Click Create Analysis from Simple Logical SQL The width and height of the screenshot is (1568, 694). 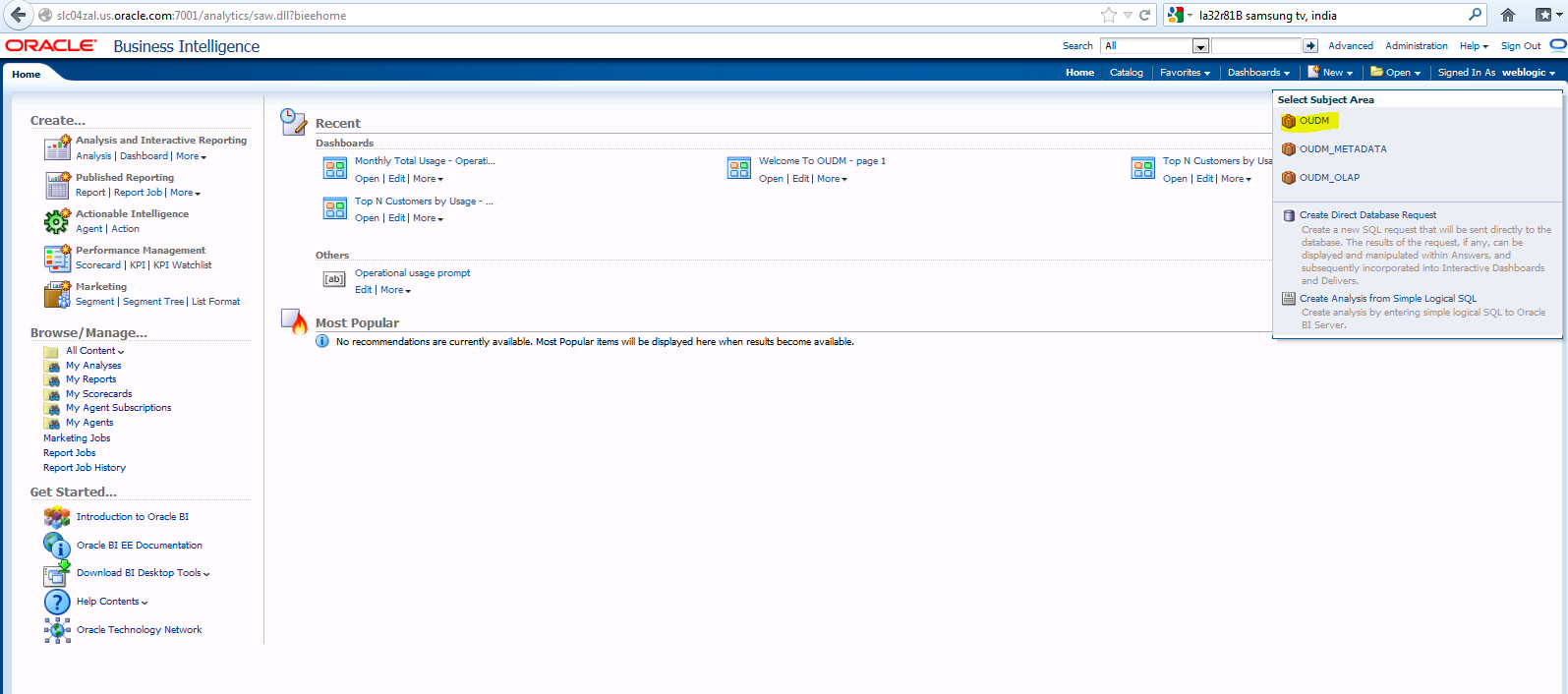point(1388,299)
